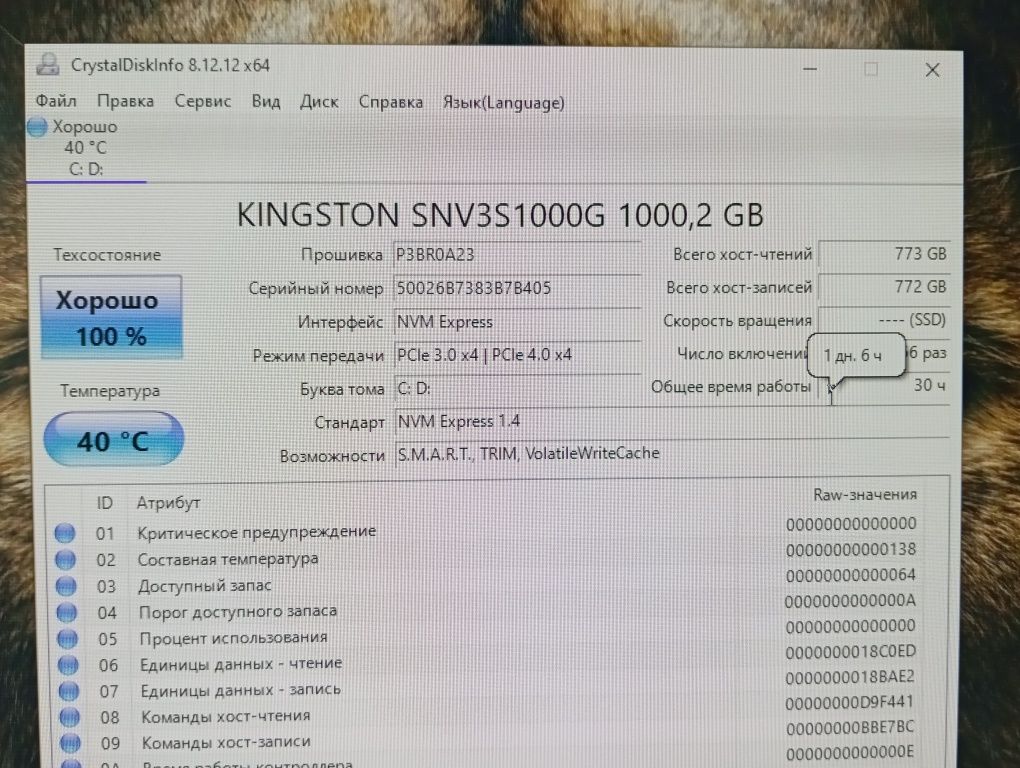This screenshot has width=1020, height=768.
Task: Open the Сервис menu
Action: click(202, 101)
